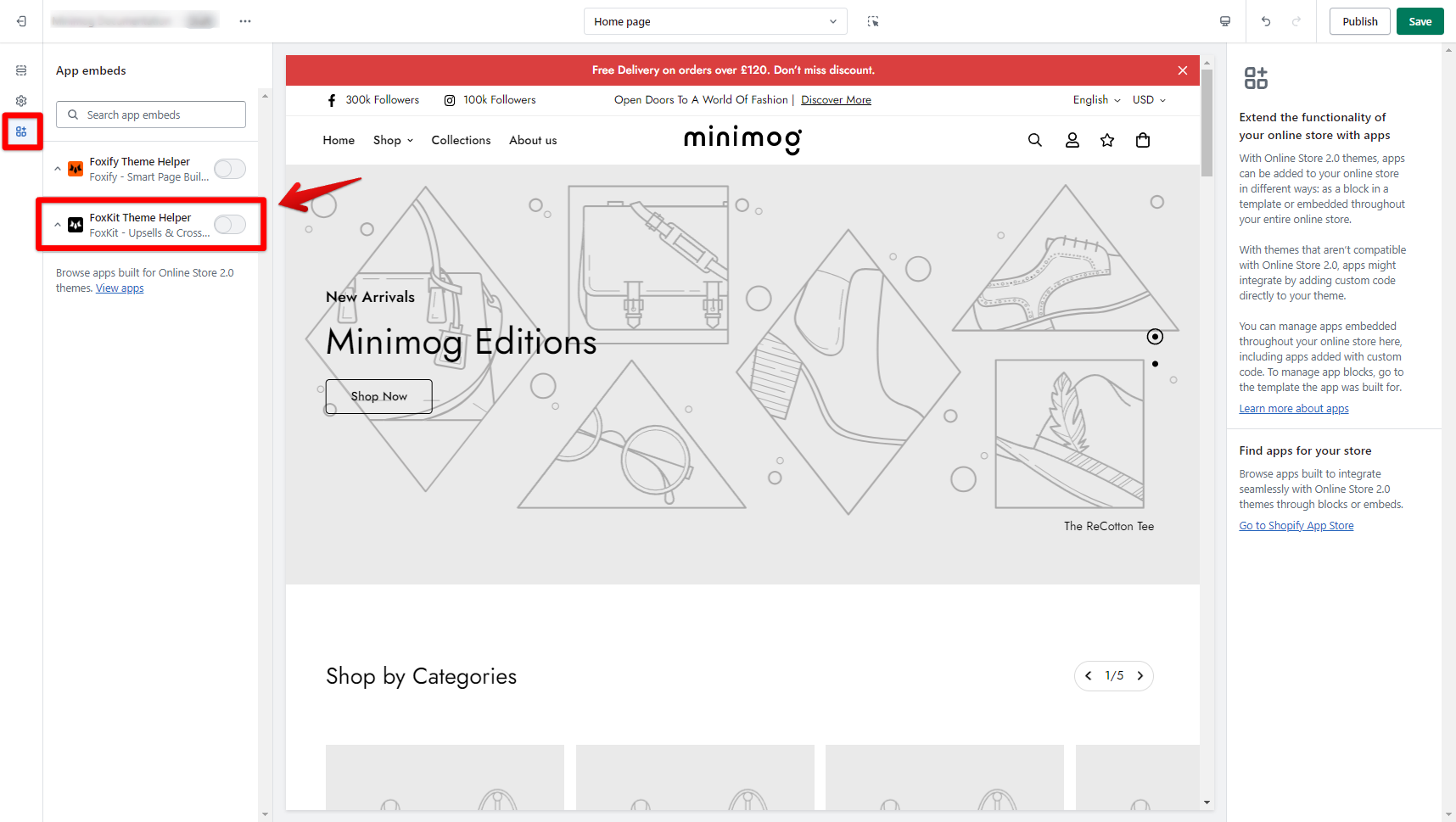This screenshot has height=822, width=1456.
Task: Click the Minimog Editions heading
Action: click(x=462, y=342)
